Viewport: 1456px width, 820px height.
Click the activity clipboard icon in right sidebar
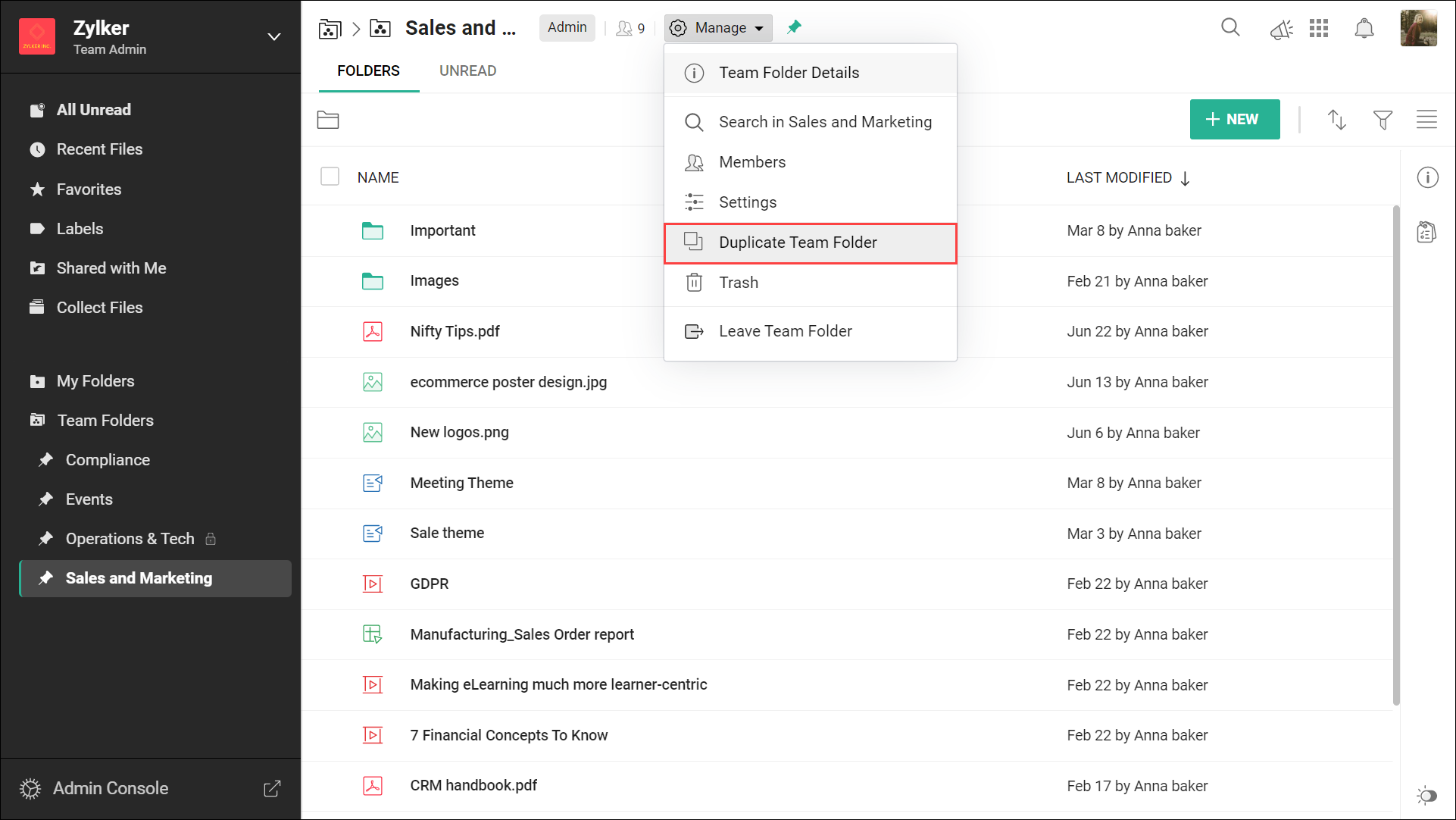[1427, 232]
